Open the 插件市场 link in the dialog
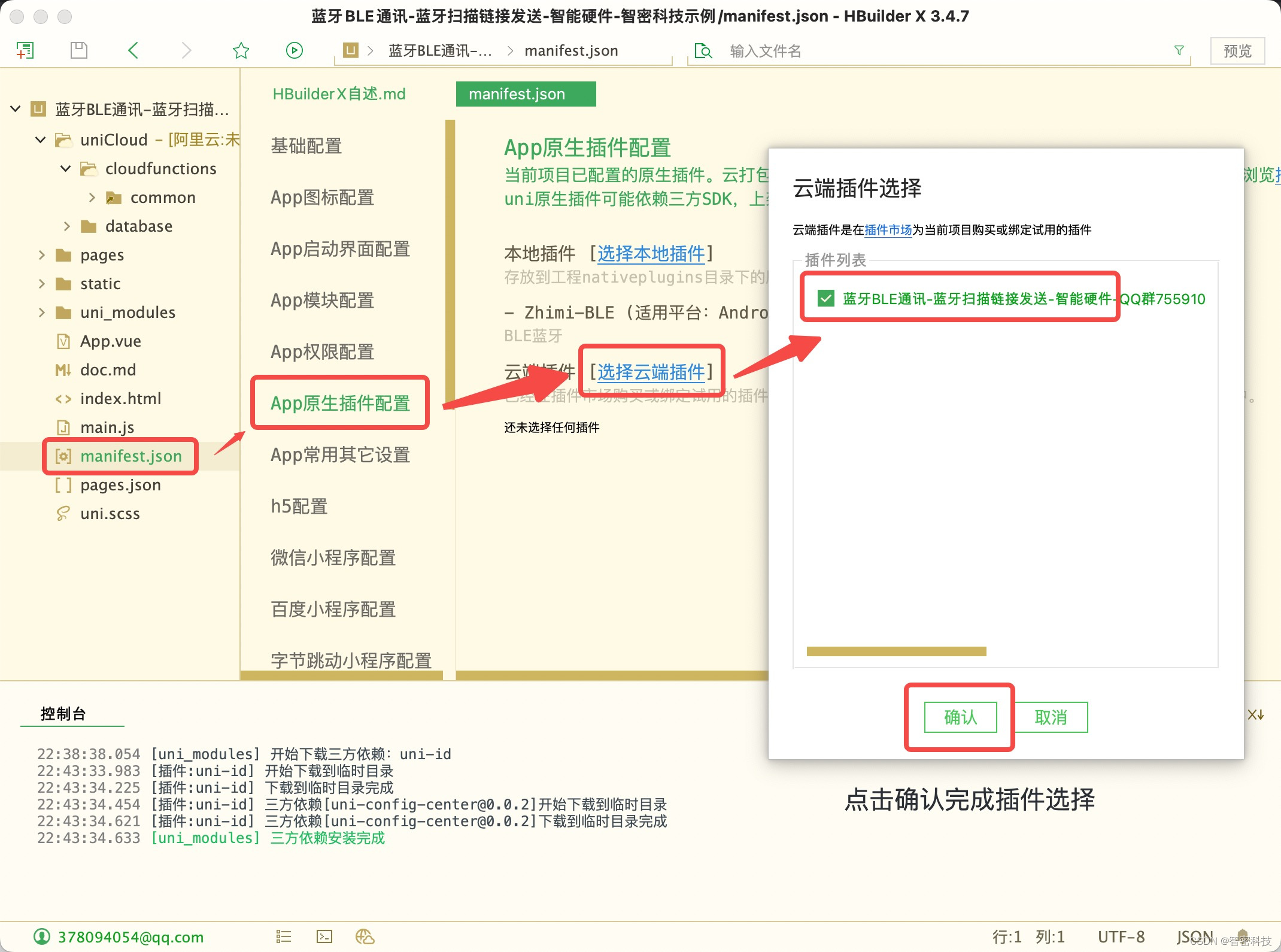The width and height of the screenshot is (1281, 952). pos(888,229)
